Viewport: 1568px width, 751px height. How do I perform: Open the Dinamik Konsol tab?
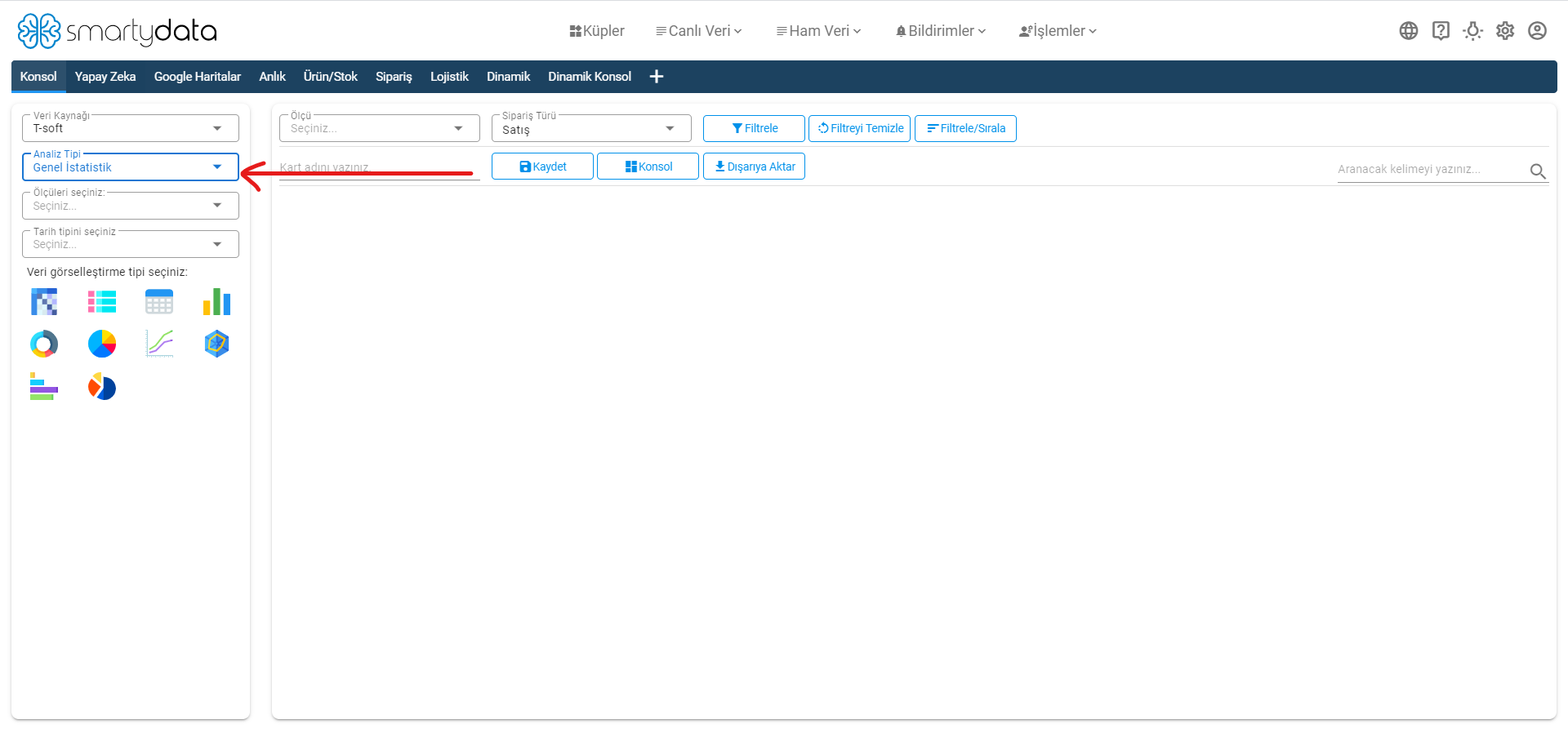pyautogui.click(x=590, y=77)
